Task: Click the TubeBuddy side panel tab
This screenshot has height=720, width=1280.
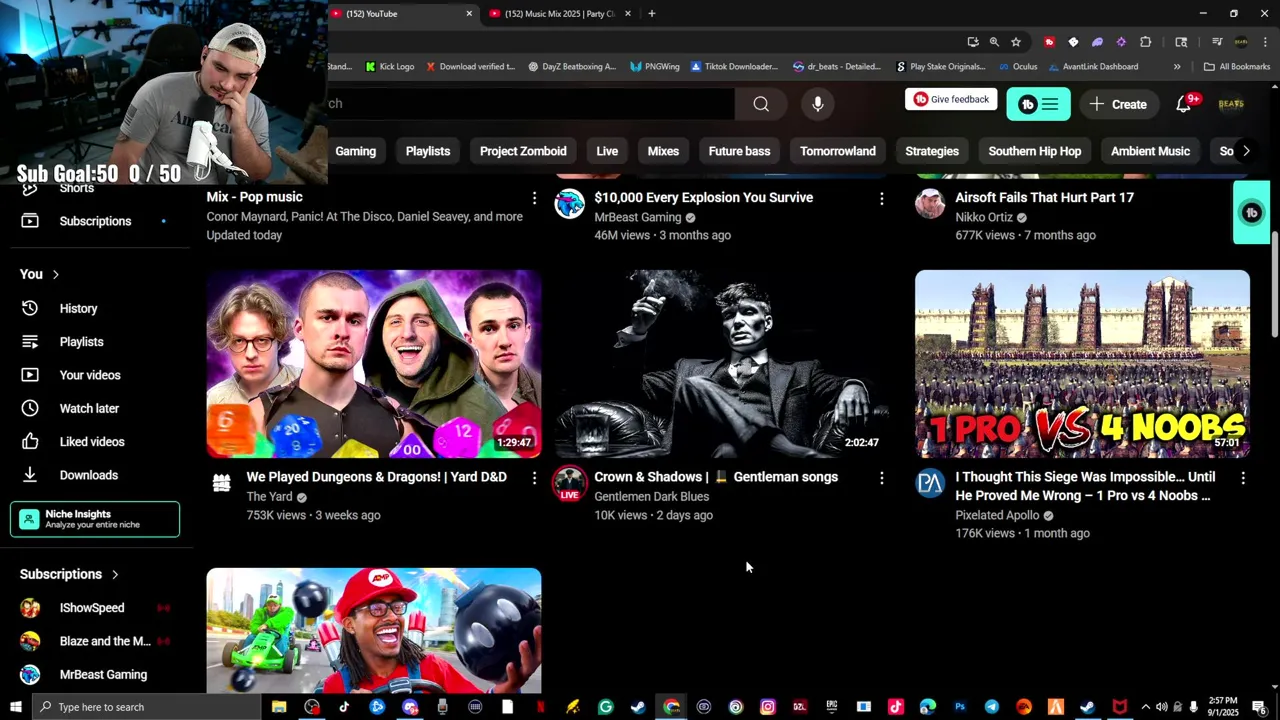Action: (x=1251, y=212)
